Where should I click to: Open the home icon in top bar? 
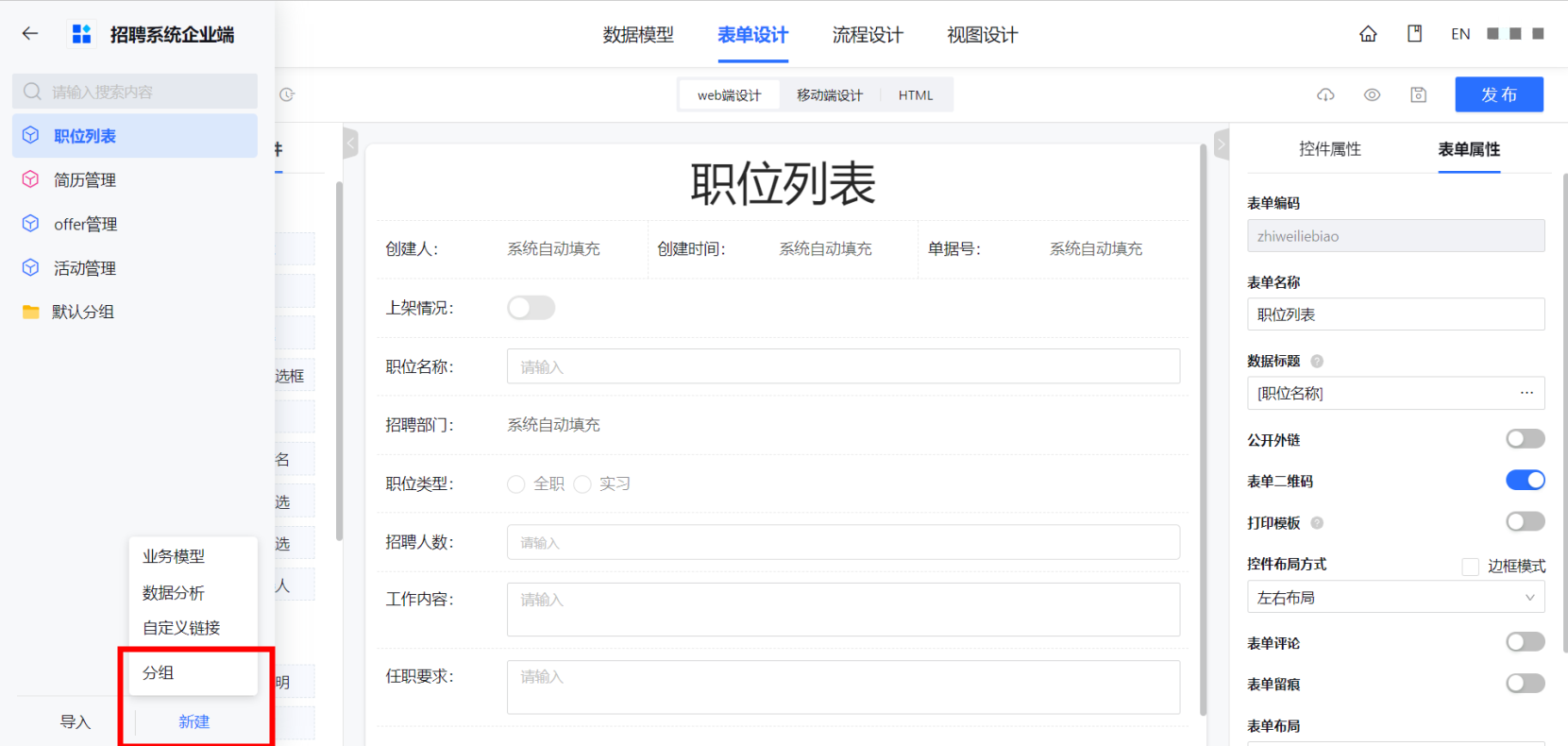1368,34
